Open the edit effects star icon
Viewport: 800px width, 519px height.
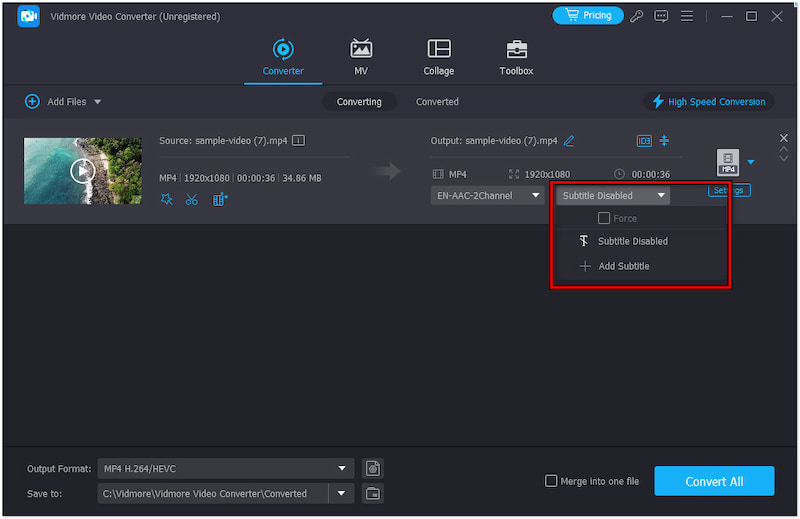166,200
